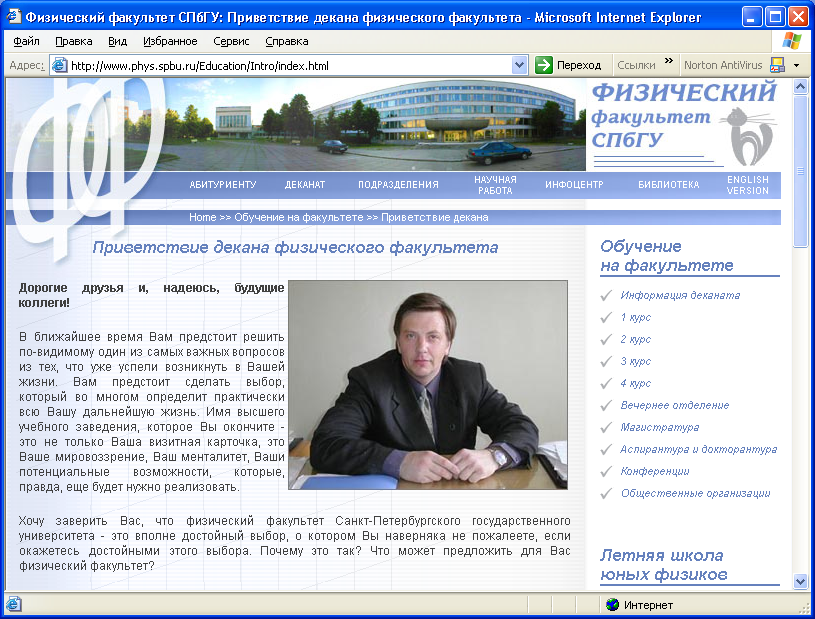
Task: Click the status bar page icon
Action: [14, 604]
